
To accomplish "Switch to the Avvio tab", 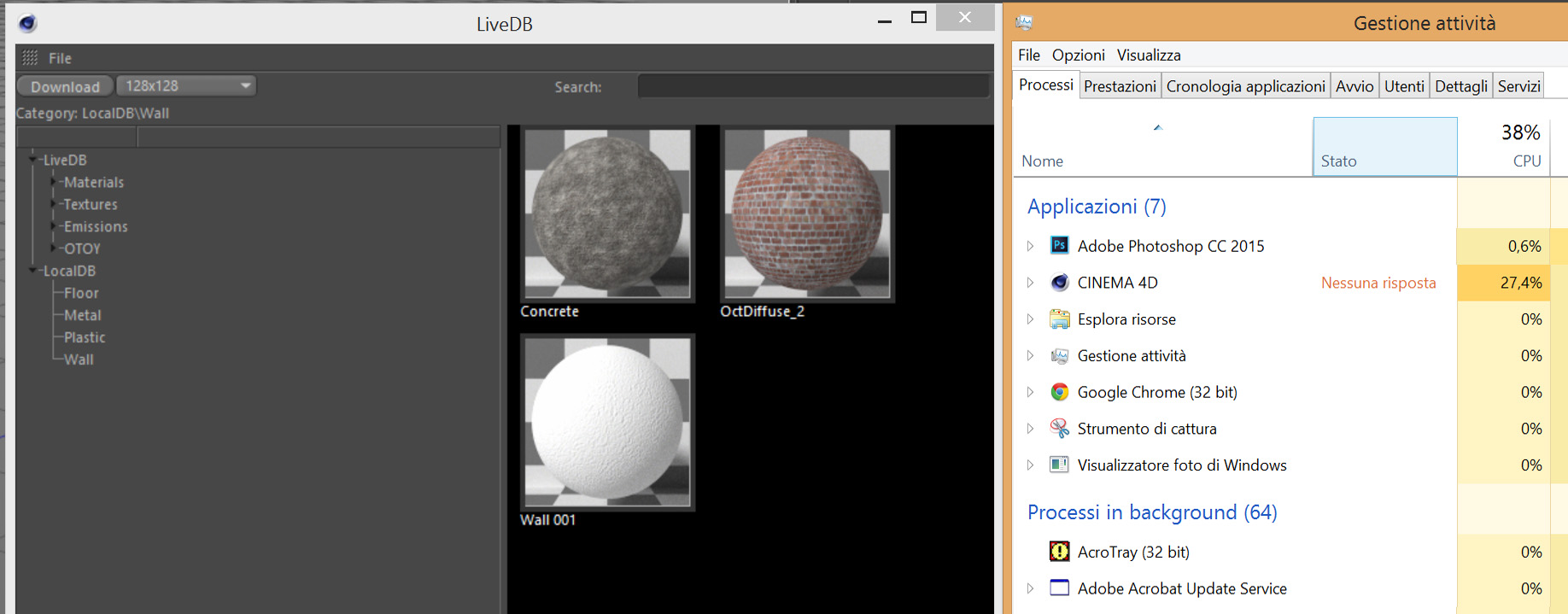I will 1354,86.
